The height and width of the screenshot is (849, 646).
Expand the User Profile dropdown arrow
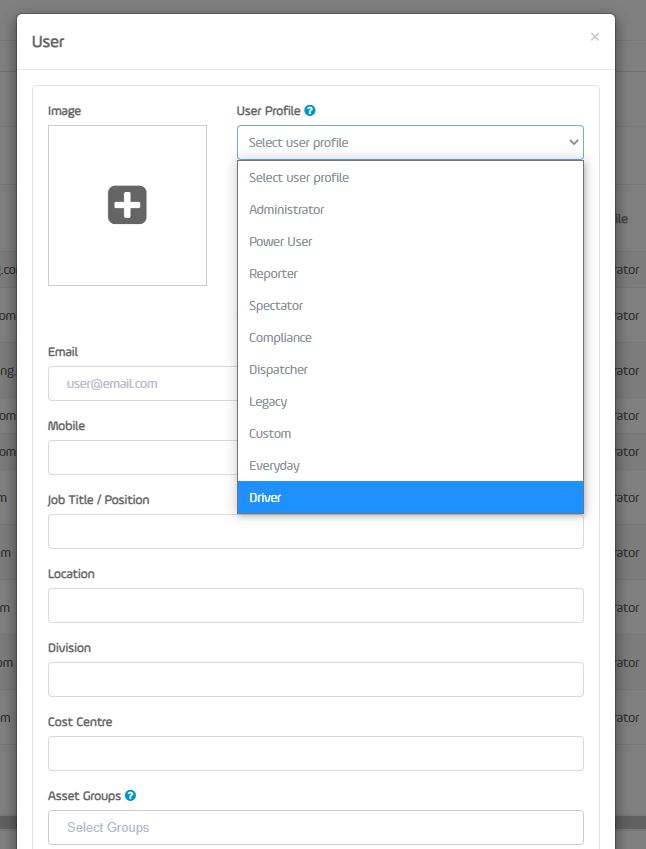tap(573, 142)
